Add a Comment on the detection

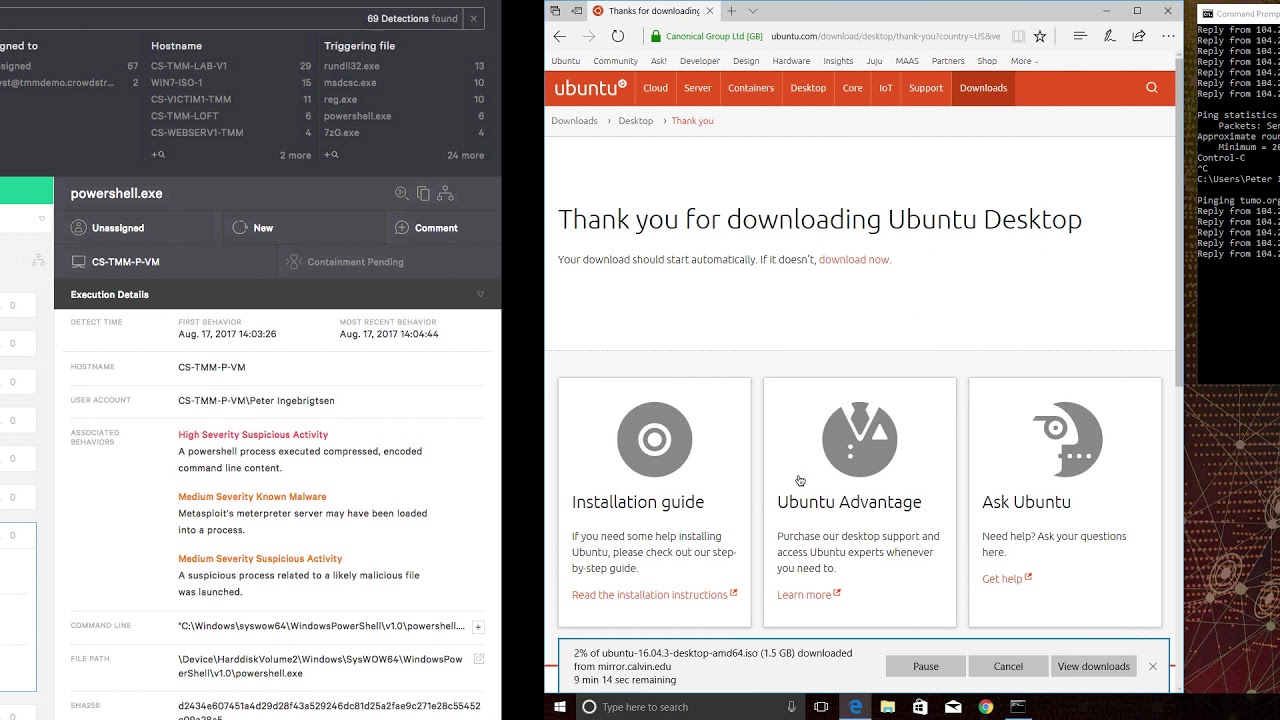pos(426,228)
